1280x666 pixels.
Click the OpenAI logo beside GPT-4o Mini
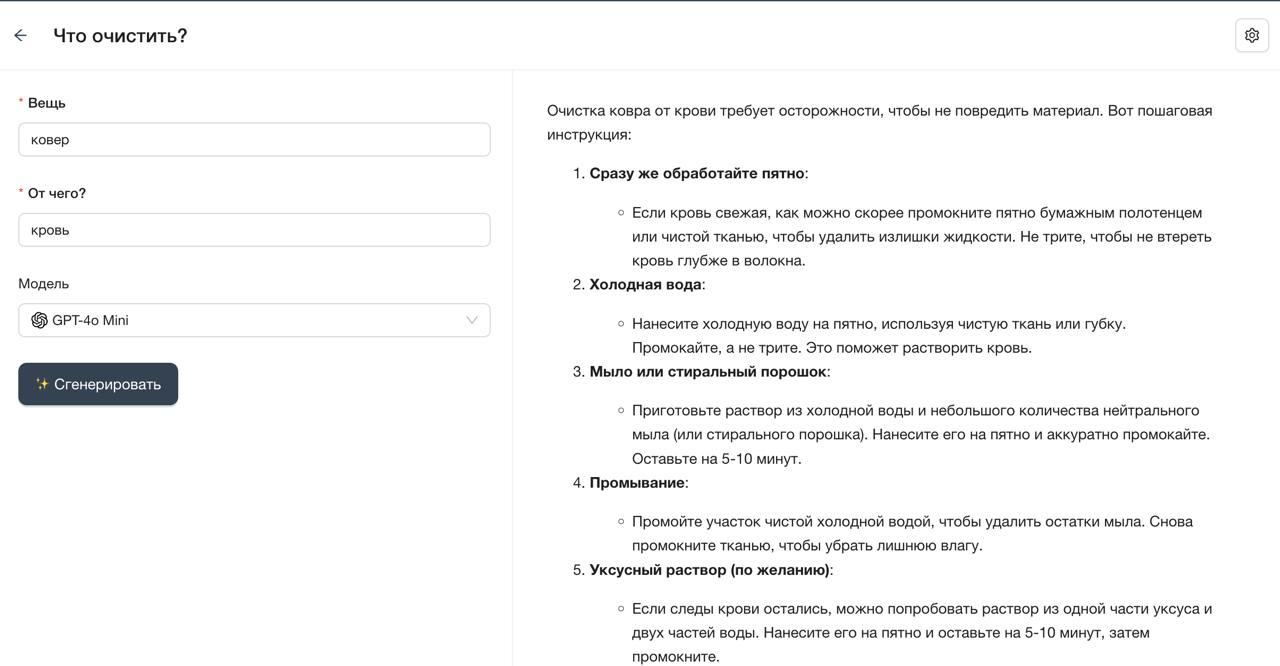tap(38, 320)
